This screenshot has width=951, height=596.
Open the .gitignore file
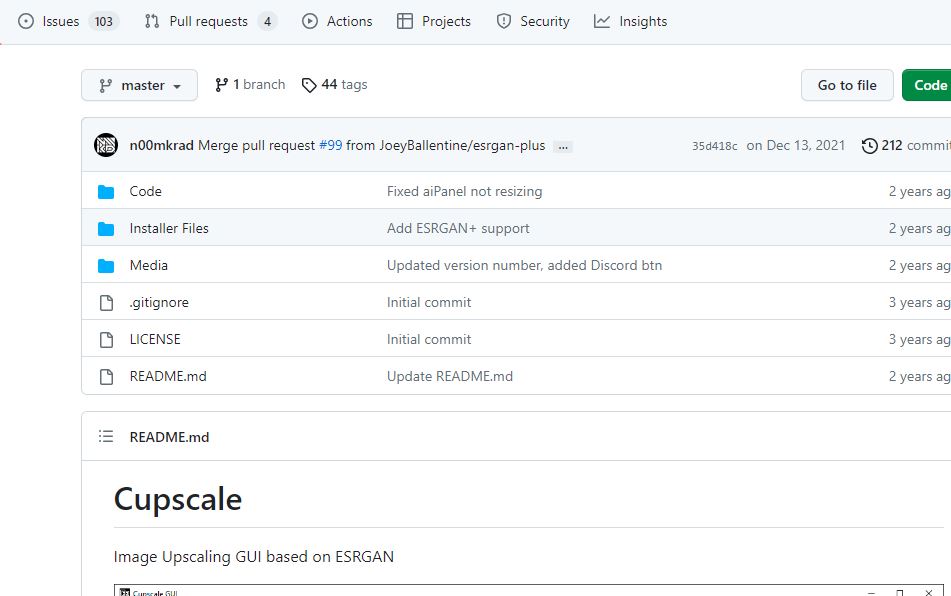tap(159, 302)
